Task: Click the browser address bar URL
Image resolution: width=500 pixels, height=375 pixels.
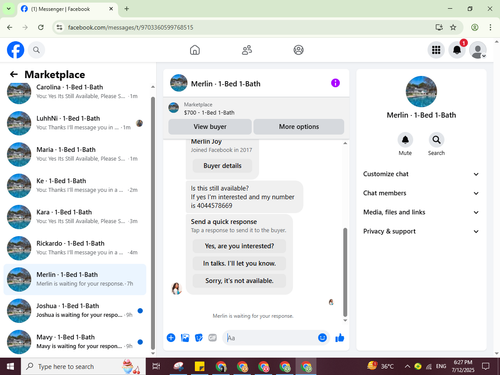Action: [x=131, y=27]
